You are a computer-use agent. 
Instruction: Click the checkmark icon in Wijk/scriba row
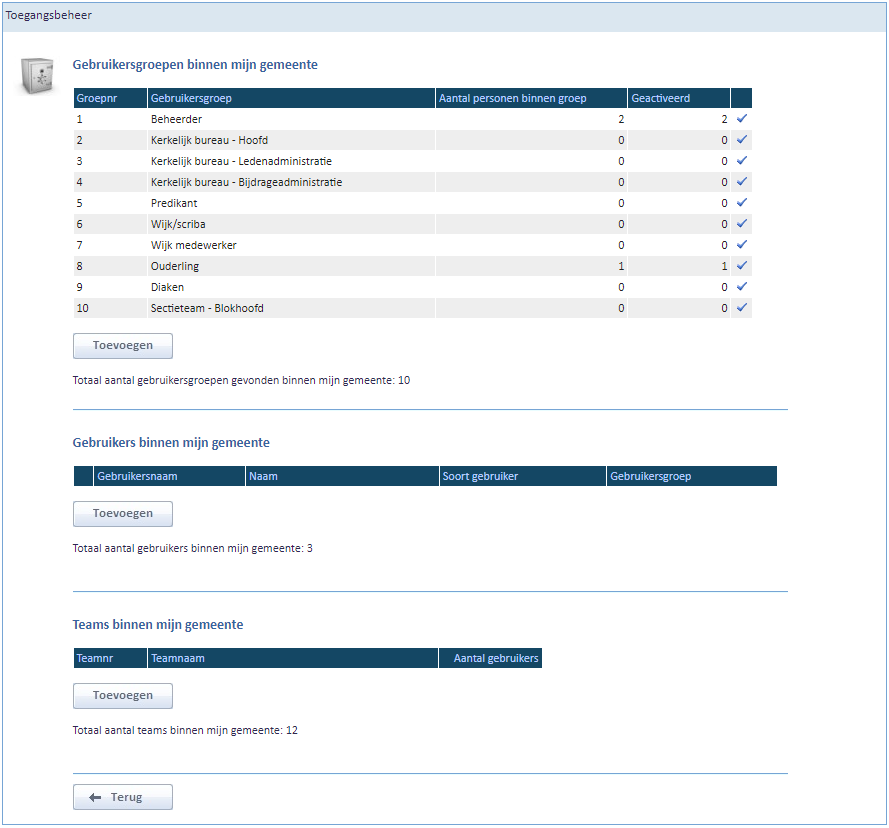(x=742, y=223)
